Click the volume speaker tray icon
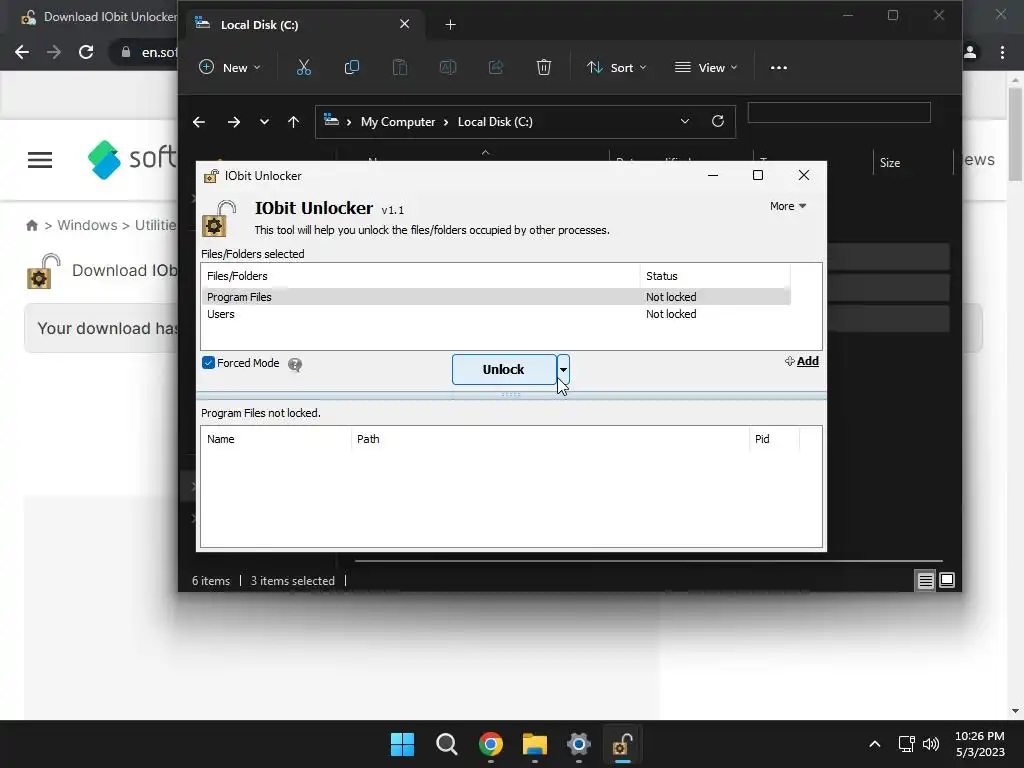1024x768 pixels. coord(931,744)
